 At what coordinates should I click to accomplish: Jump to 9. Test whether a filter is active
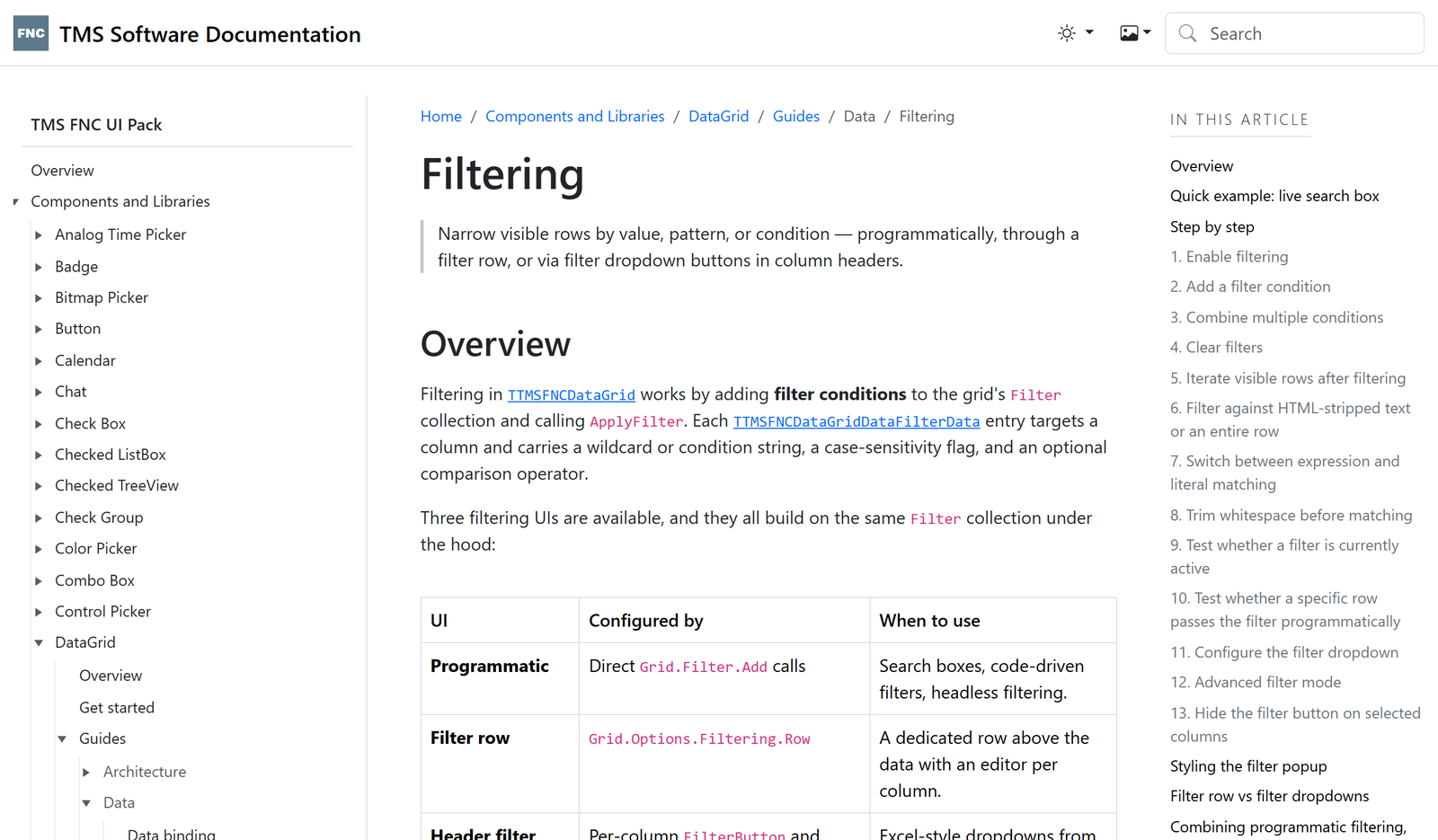pyautogui.click(x=1284, y=556)
